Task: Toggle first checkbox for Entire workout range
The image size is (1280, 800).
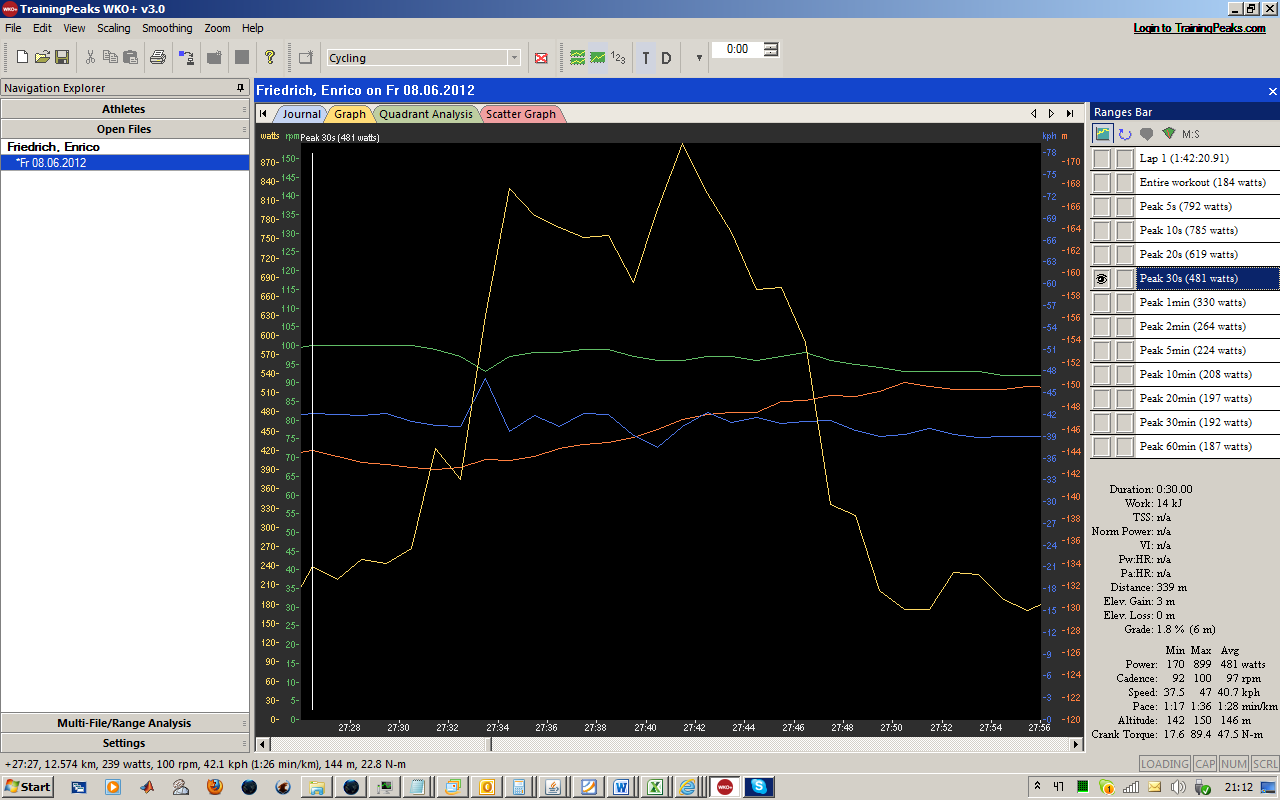Action: pos(1101,183)
